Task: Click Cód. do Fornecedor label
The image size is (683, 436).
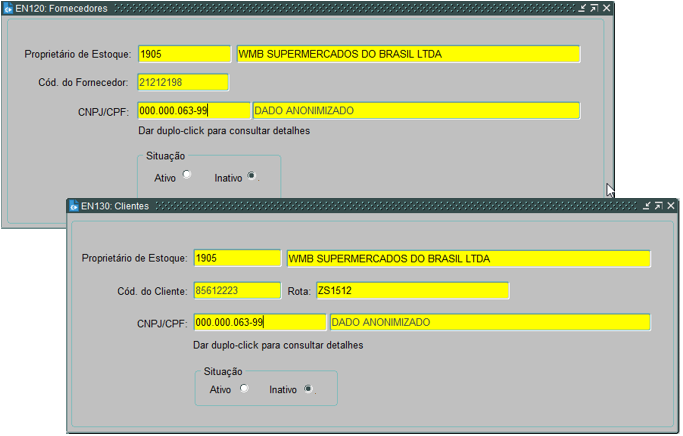Action: point(83,82)
